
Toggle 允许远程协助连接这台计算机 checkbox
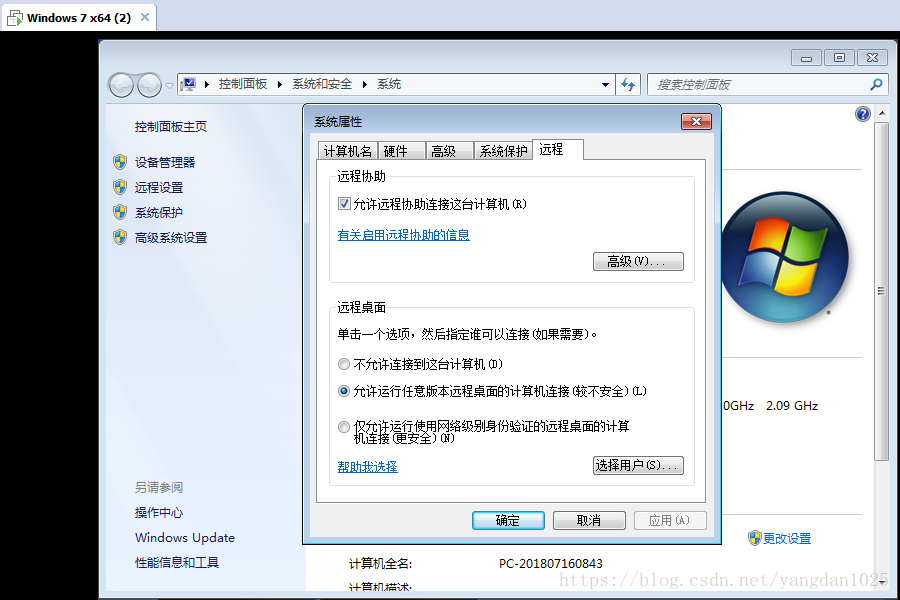(344, 203)
